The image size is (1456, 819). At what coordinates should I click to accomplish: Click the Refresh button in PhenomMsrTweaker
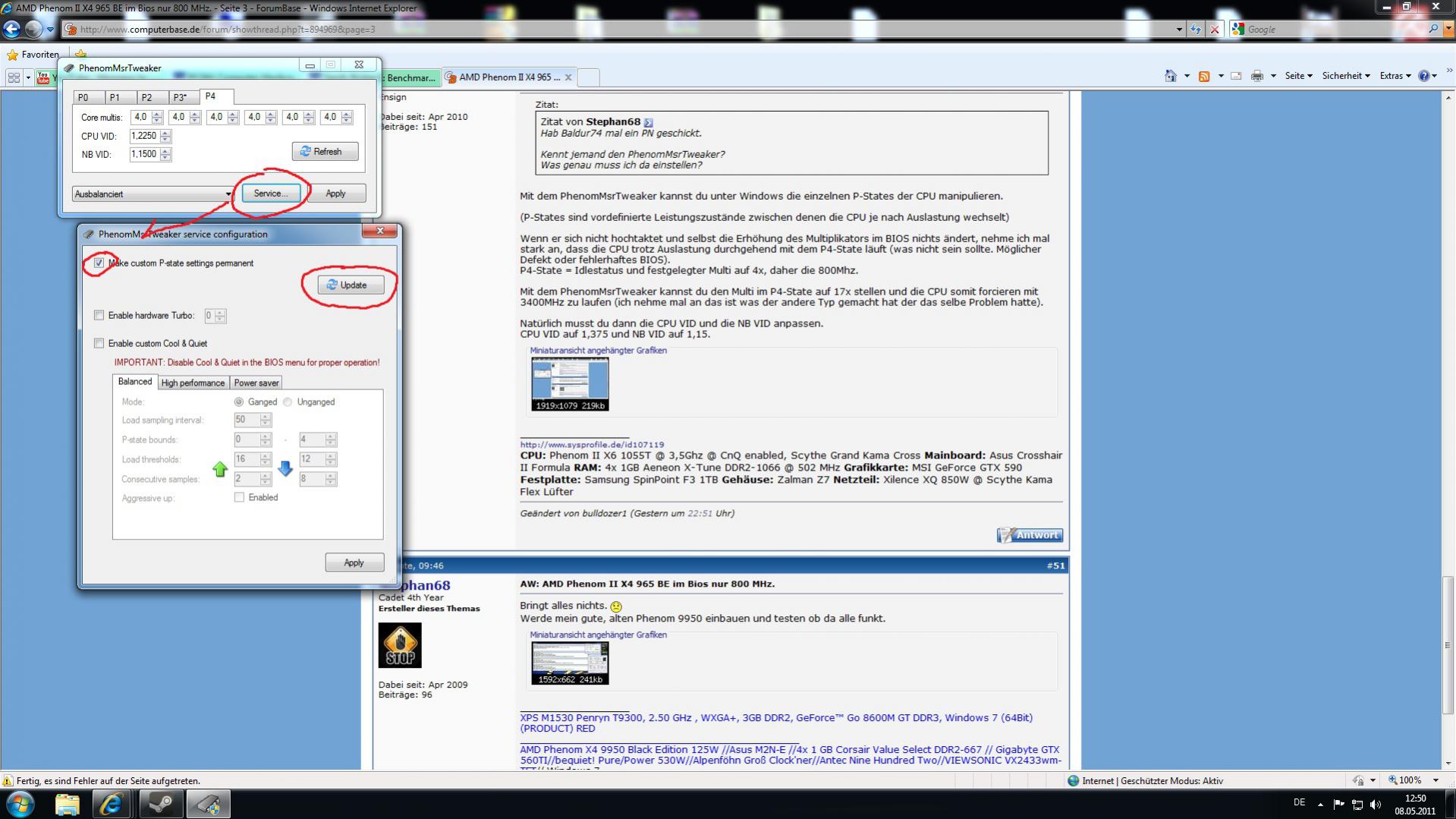coord(325,151)
